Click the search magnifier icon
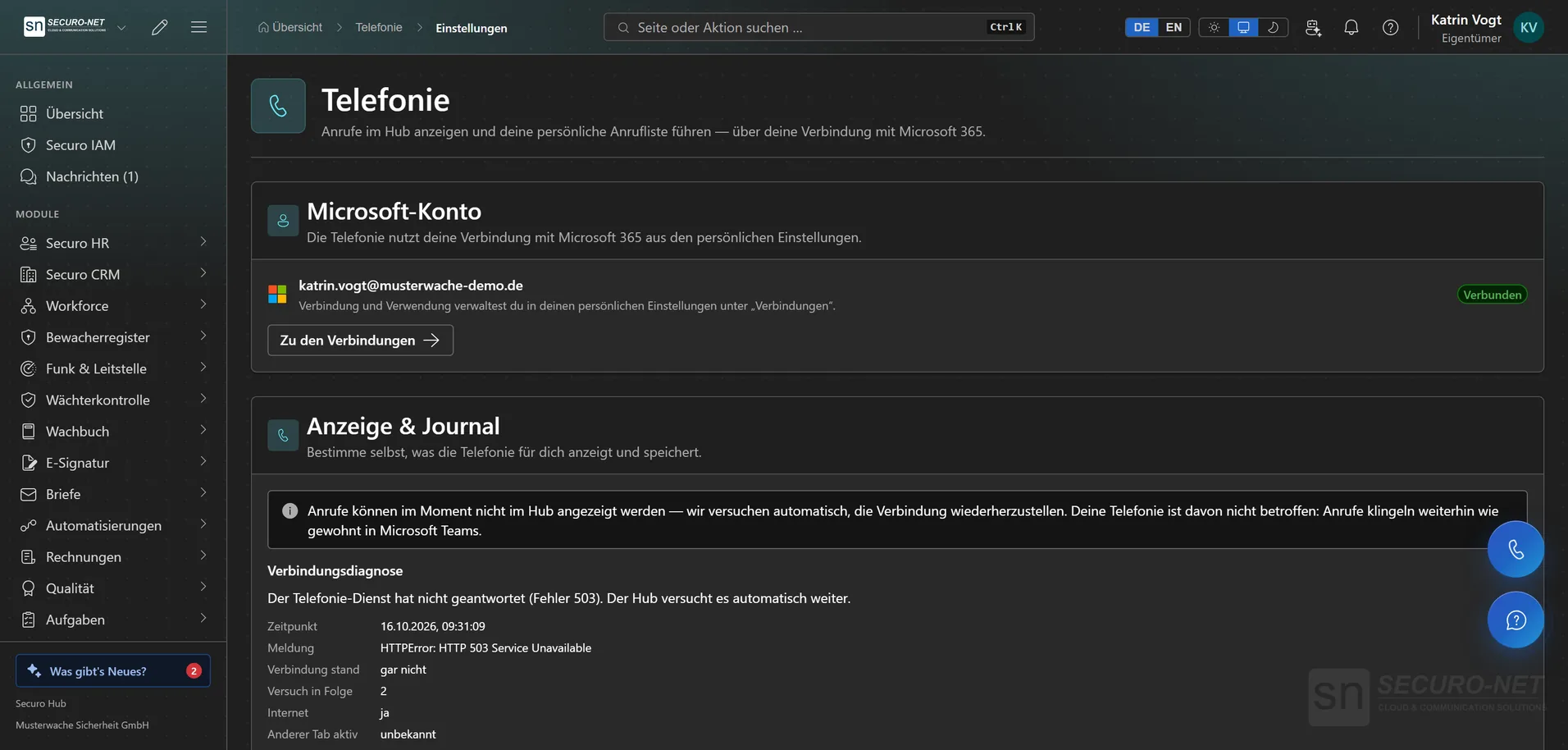The image size is (1568, 750). (x=623, y=27)
